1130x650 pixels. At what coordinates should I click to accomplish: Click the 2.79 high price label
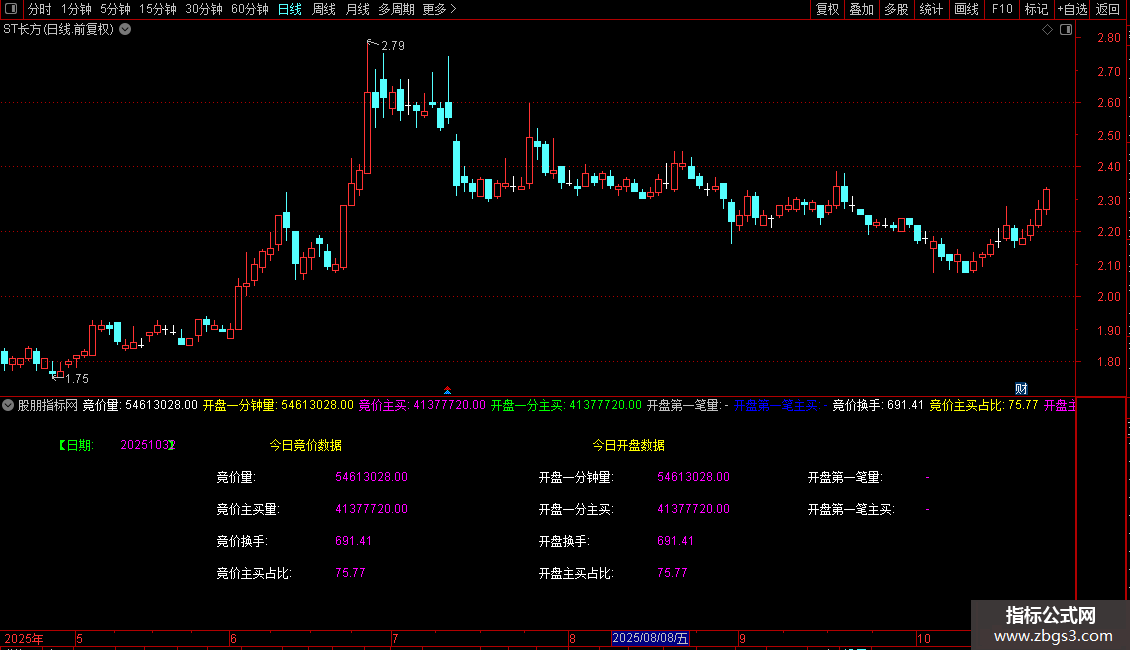pos(393,45)
